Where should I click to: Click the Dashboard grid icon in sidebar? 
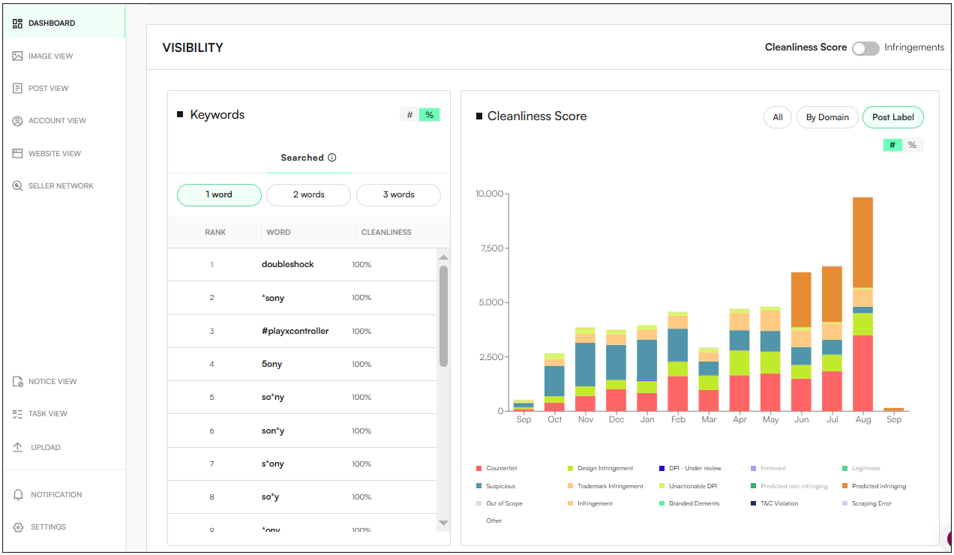[x=18, y=23]
